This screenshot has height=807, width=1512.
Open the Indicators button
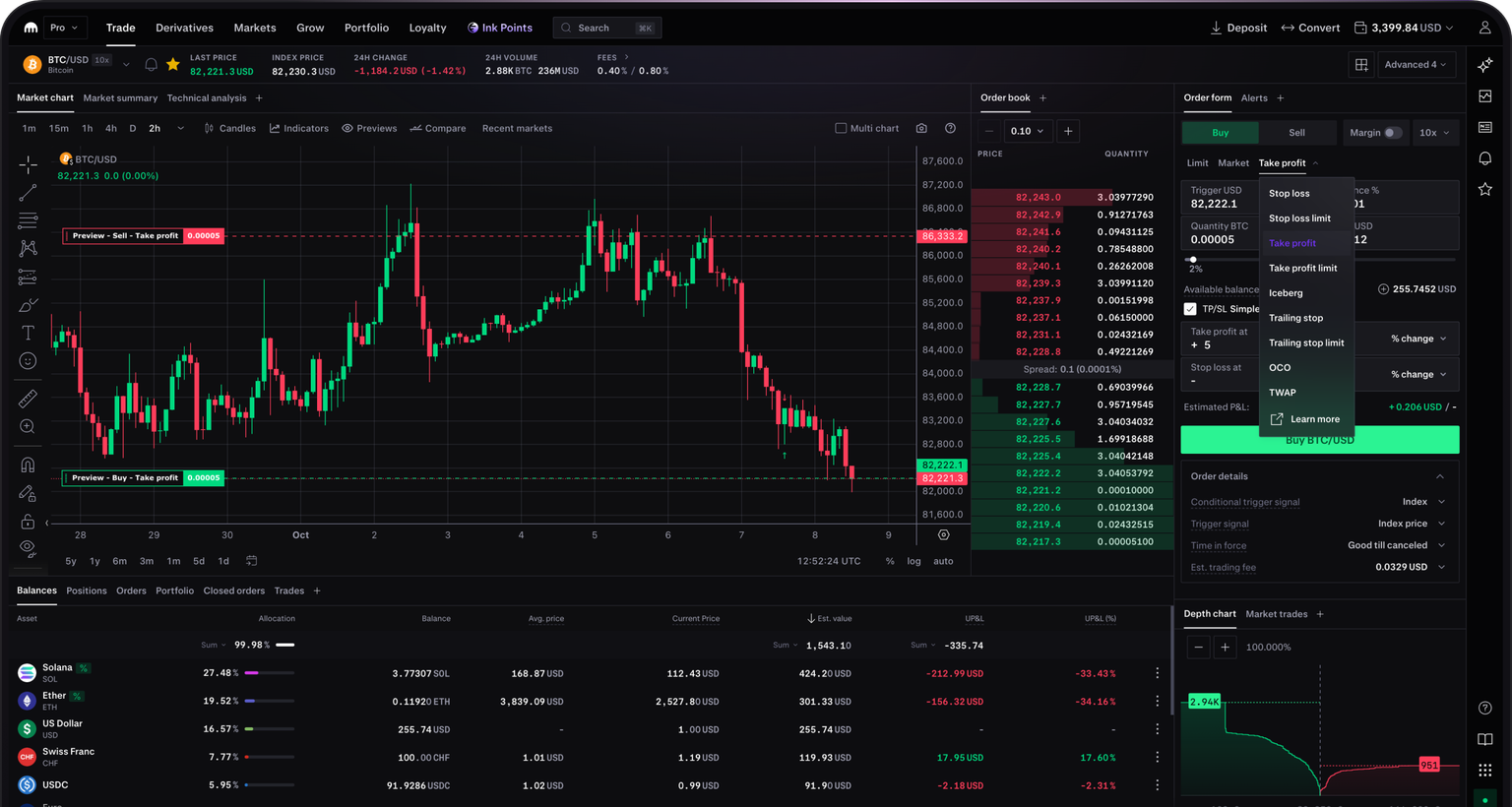(x=299, y=128)
